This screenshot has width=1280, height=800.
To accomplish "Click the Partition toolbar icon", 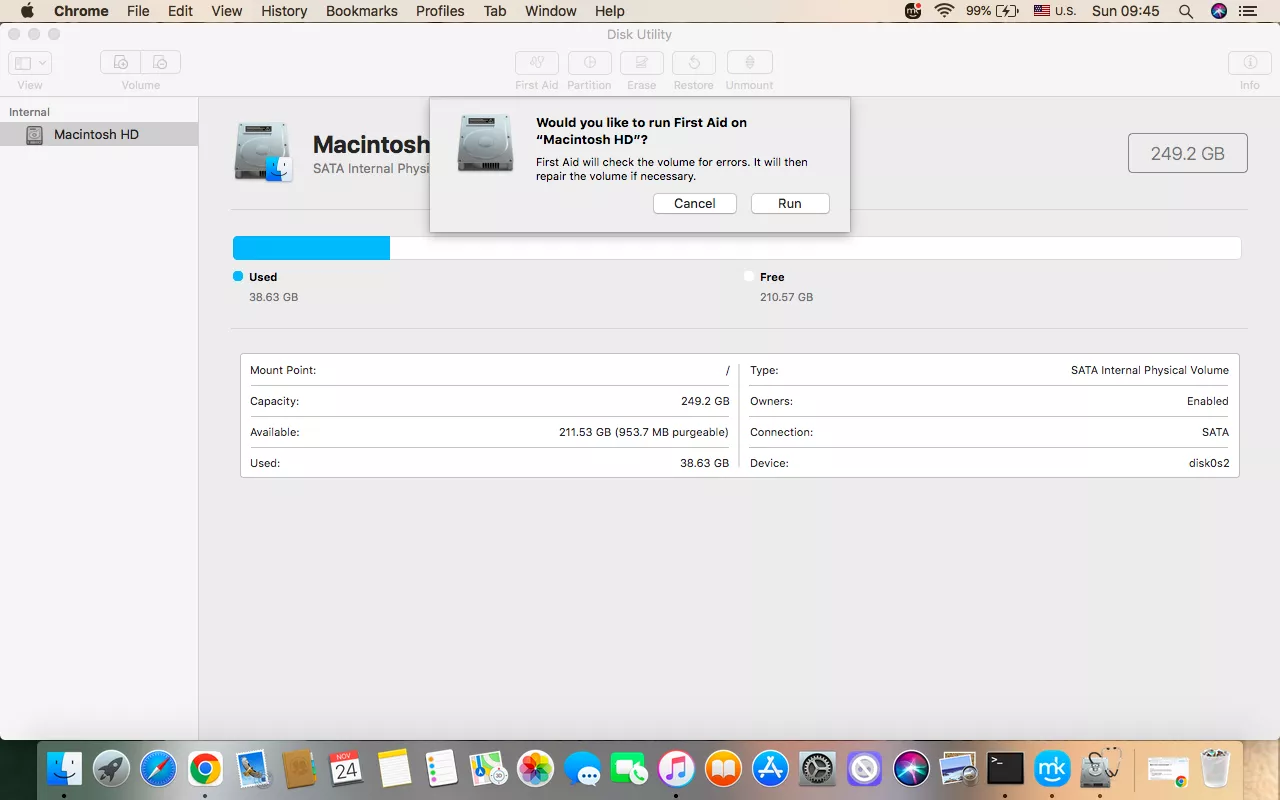I will 589,62.
